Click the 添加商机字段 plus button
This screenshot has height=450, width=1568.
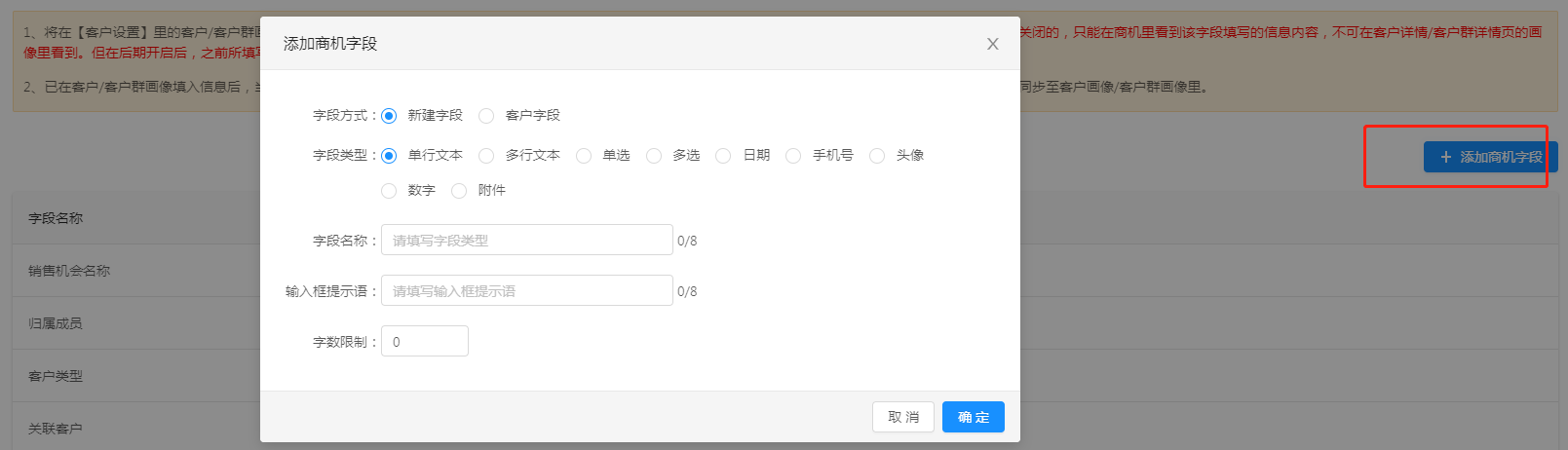(1490, 157)
